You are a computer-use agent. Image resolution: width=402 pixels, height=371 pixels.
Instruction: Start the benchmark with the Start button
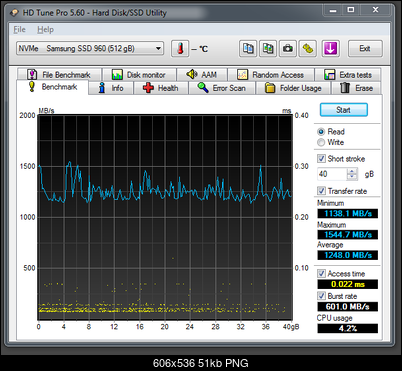[x=344, y=110]
